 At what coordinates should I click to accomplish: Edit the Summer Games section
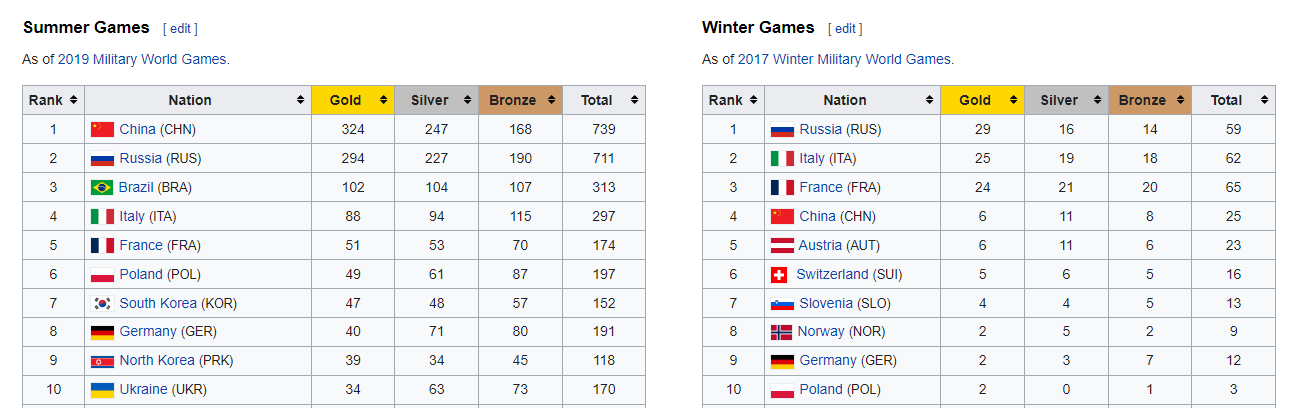180,29
